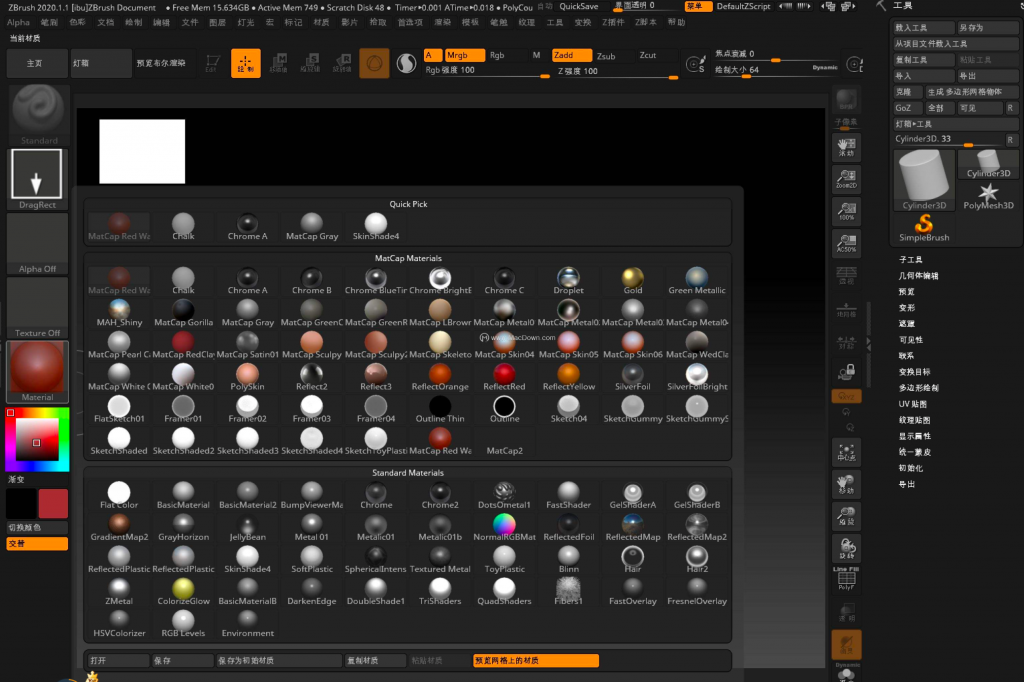Adjust the Z 强度 slider
Image resolution: width=1024 pixels, height=682 pixels.
coord(616,71)
